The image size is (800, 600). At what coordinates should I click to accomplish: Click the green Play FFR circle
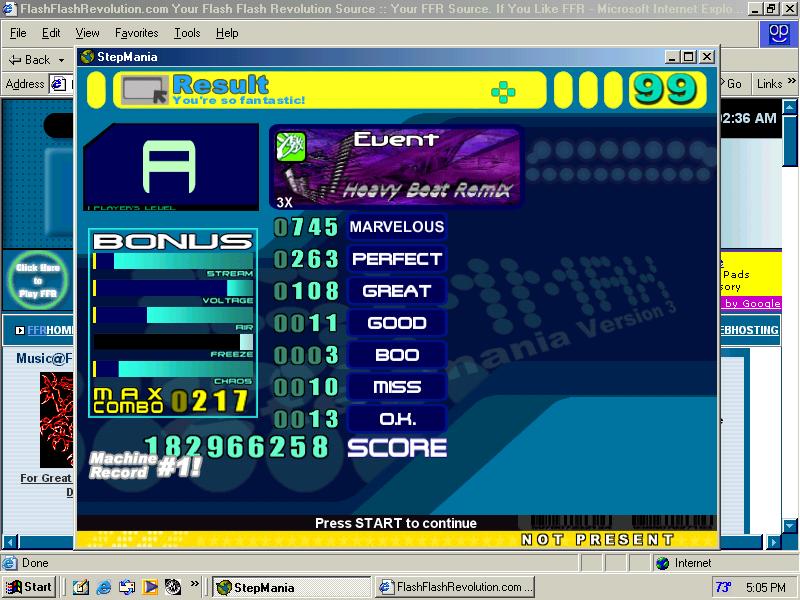click(38, 280)
